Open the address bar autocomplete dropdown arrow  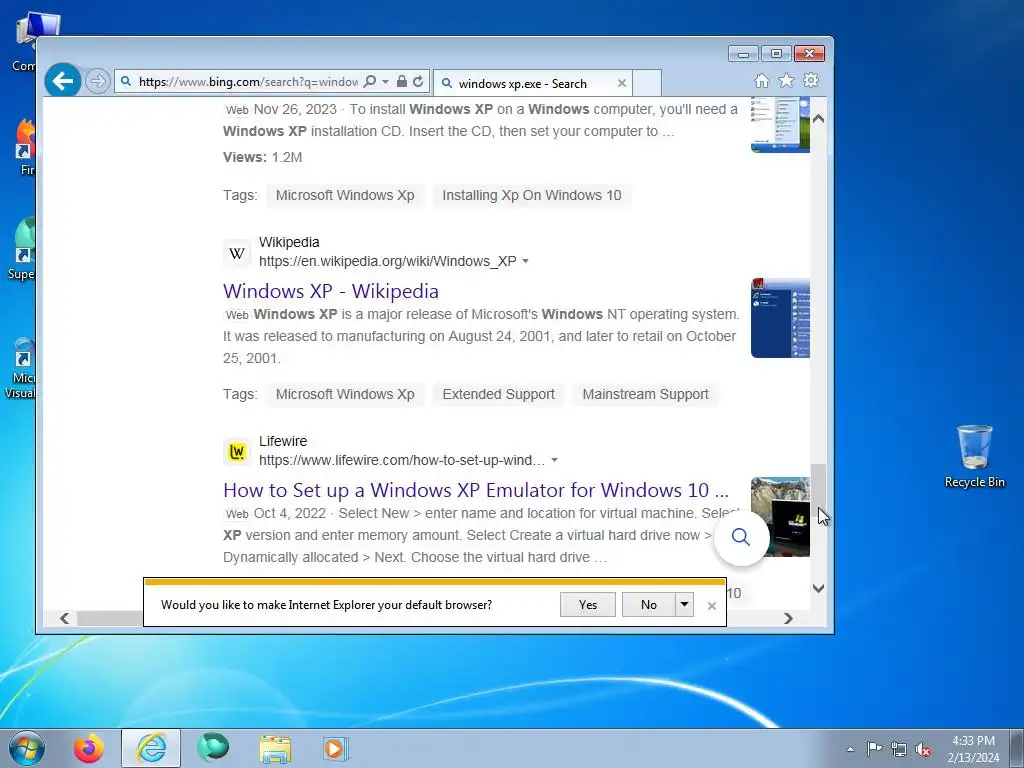[x=385, y=82]
